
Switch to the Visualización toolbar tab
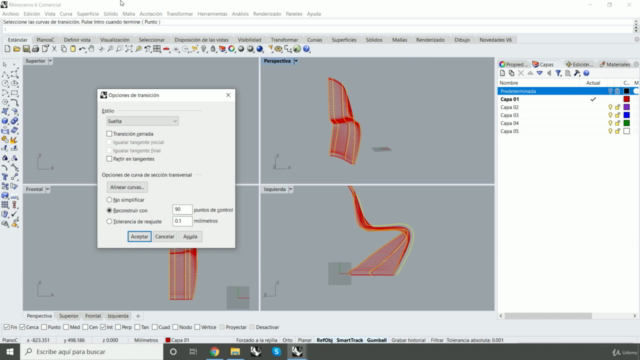[x=115, y=40]
